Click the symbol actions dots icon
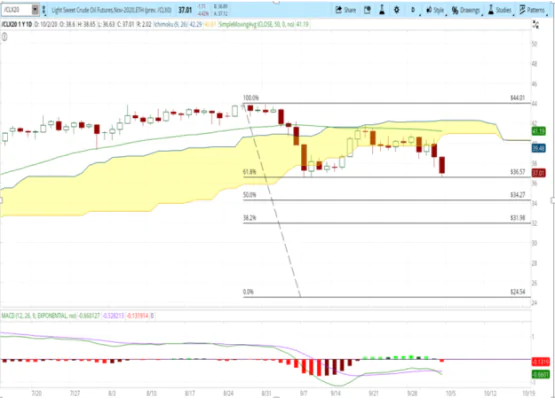The height and width of the screenshot is (400, 555). click(x=44, y=10)
